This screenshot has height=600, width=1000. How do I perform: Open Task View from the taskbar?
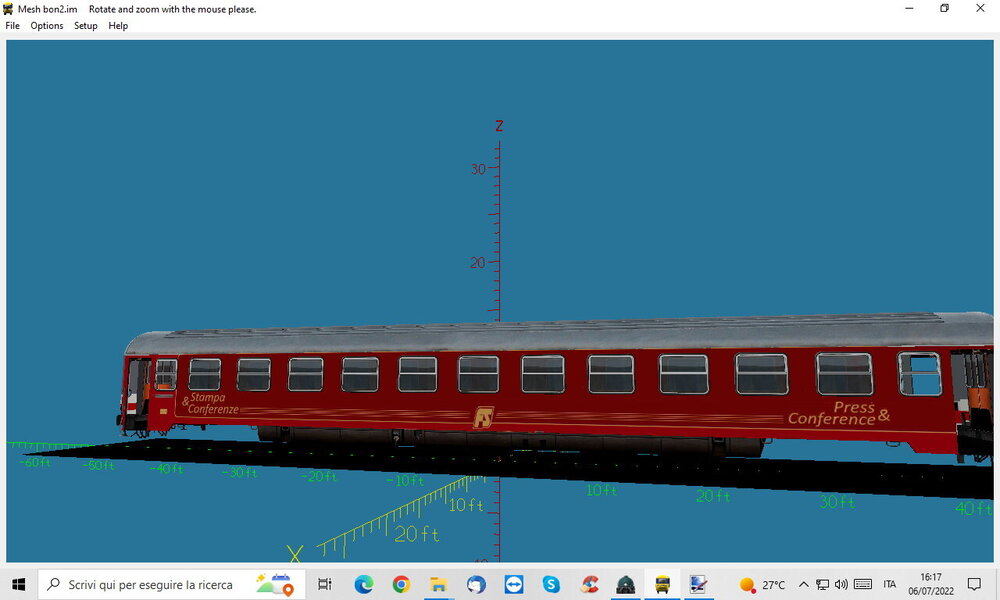(325, 584)
